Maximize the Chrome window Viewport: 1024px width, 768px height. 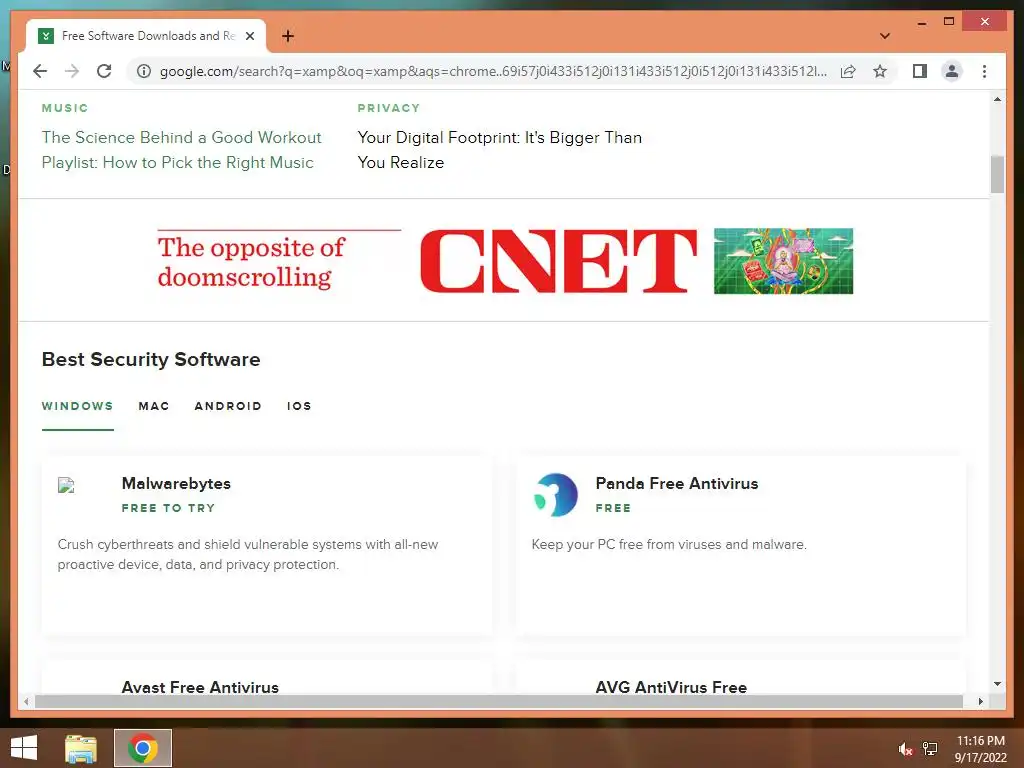pos(949,22)
